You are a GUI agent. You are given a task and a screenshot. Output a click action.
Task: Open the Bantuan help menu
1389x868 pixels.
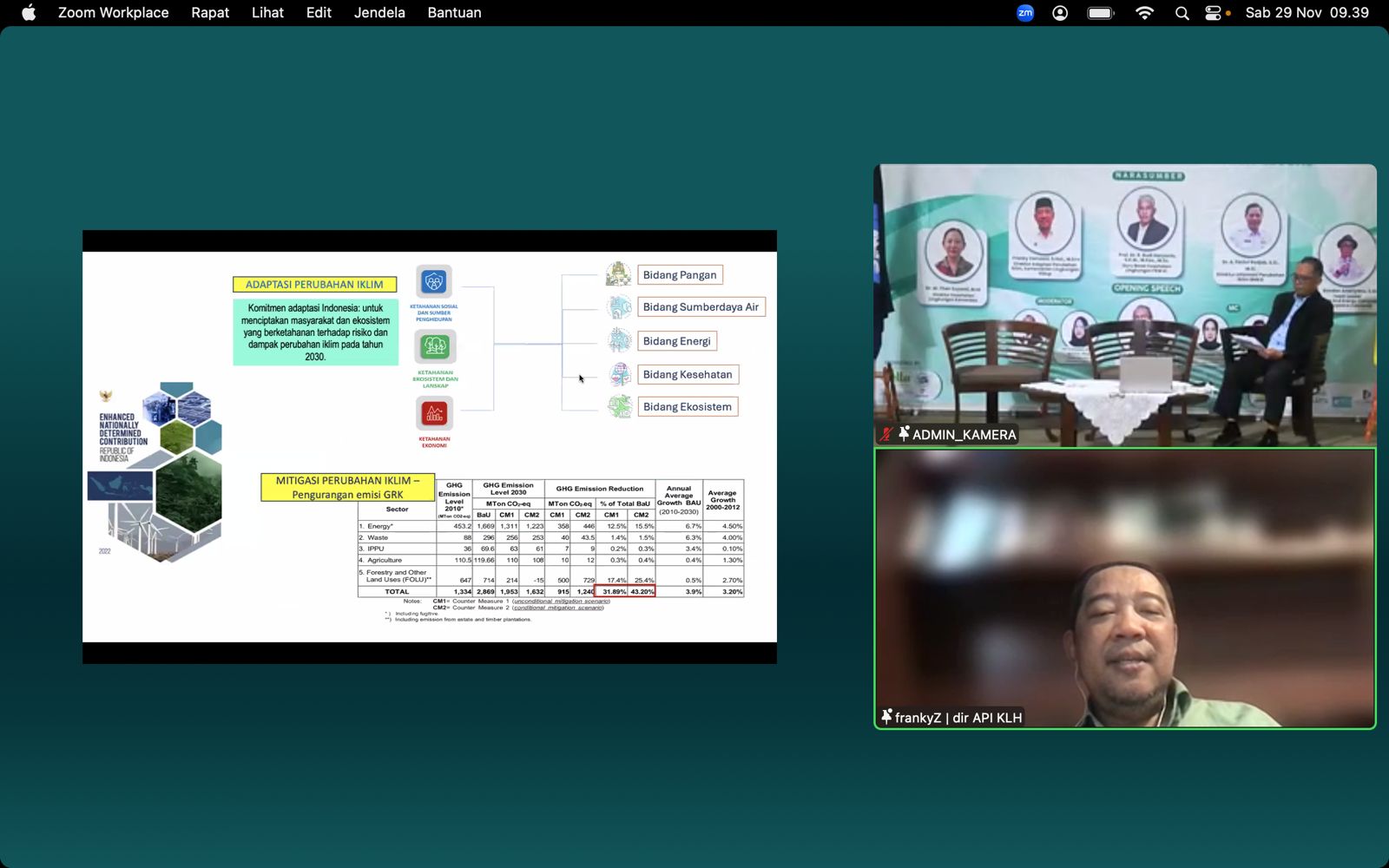point(454,13)
